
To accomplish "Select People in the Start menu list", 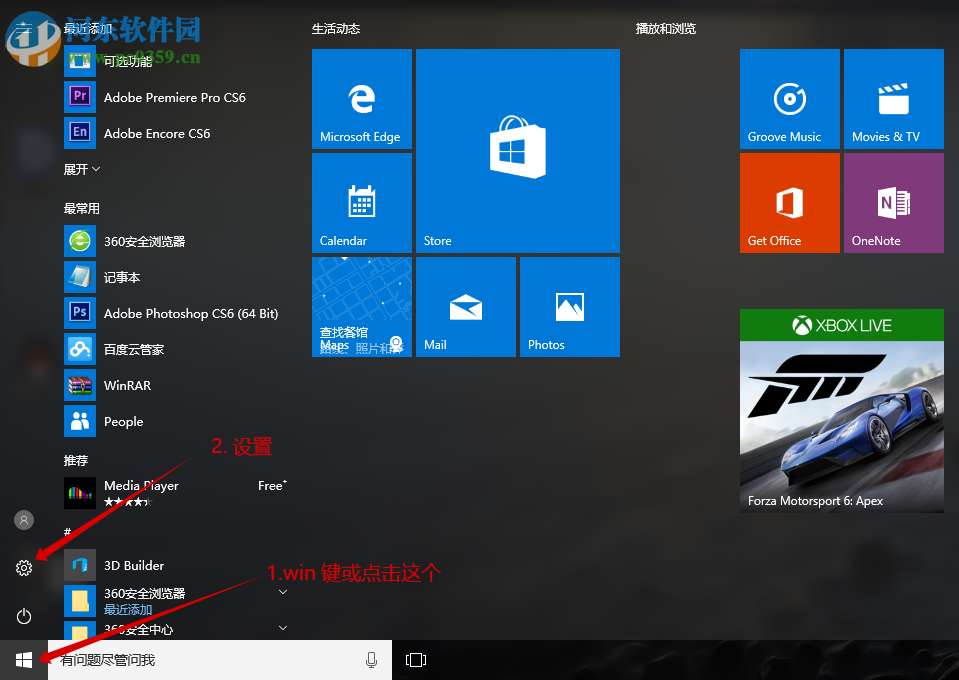I will (x=122, y=421).
